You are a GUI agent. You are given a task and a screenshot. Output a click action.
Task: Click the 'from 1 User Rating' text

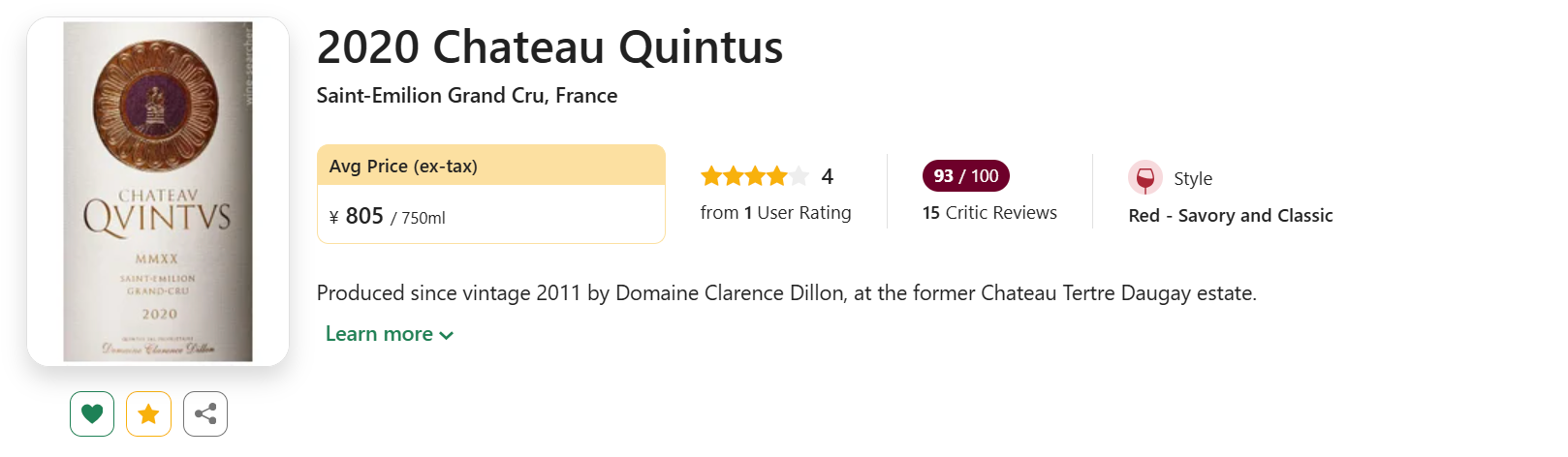point(775,213)
